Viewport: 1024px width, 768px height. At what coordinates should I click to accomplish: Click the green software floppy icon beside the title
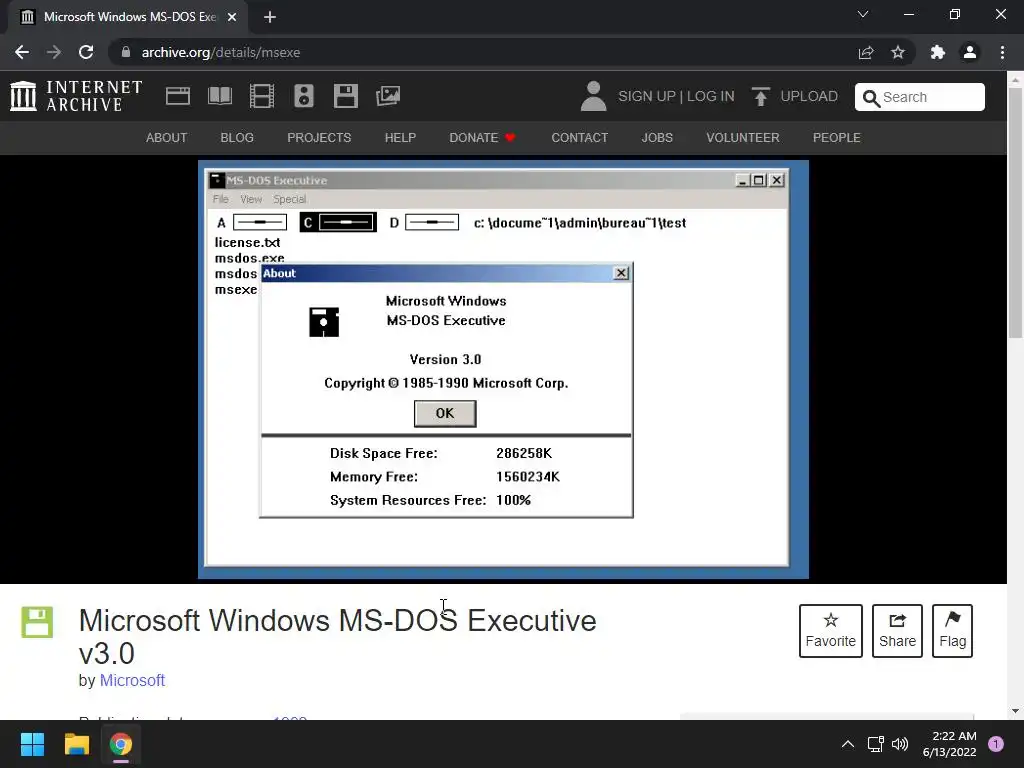pos(37,622)
